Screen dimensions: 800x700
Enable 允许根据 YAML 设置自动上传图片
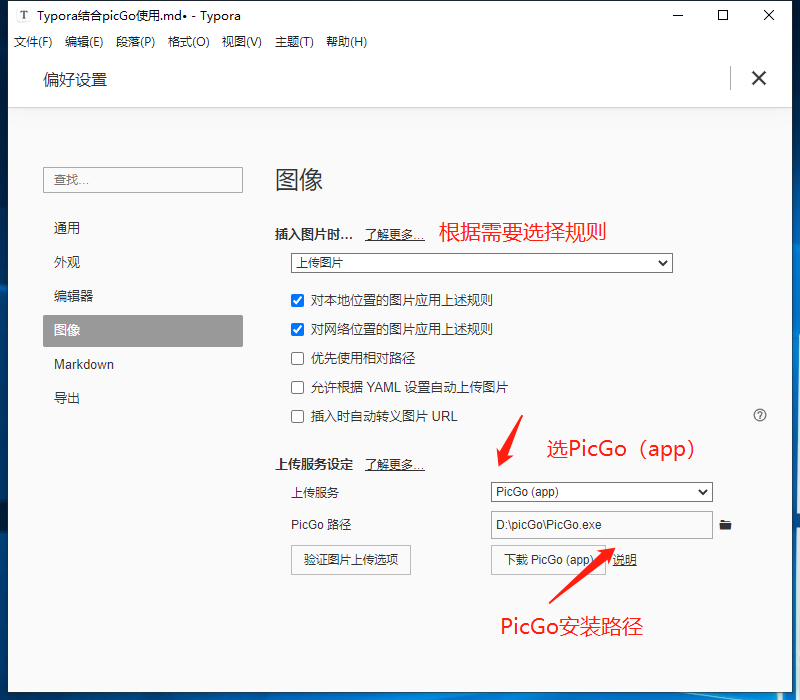tap(297, 388)
